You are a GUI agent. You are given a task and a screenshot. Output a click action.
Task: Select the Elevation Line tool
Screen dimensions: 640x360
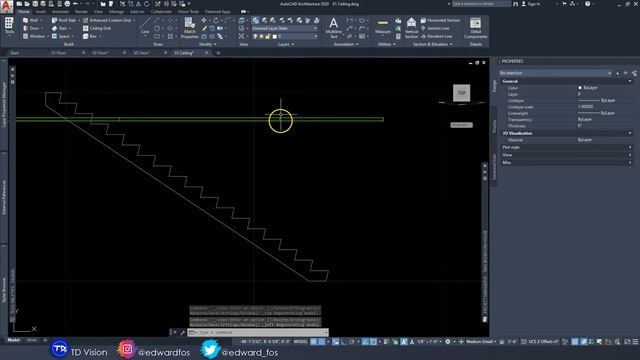point(436,36)
